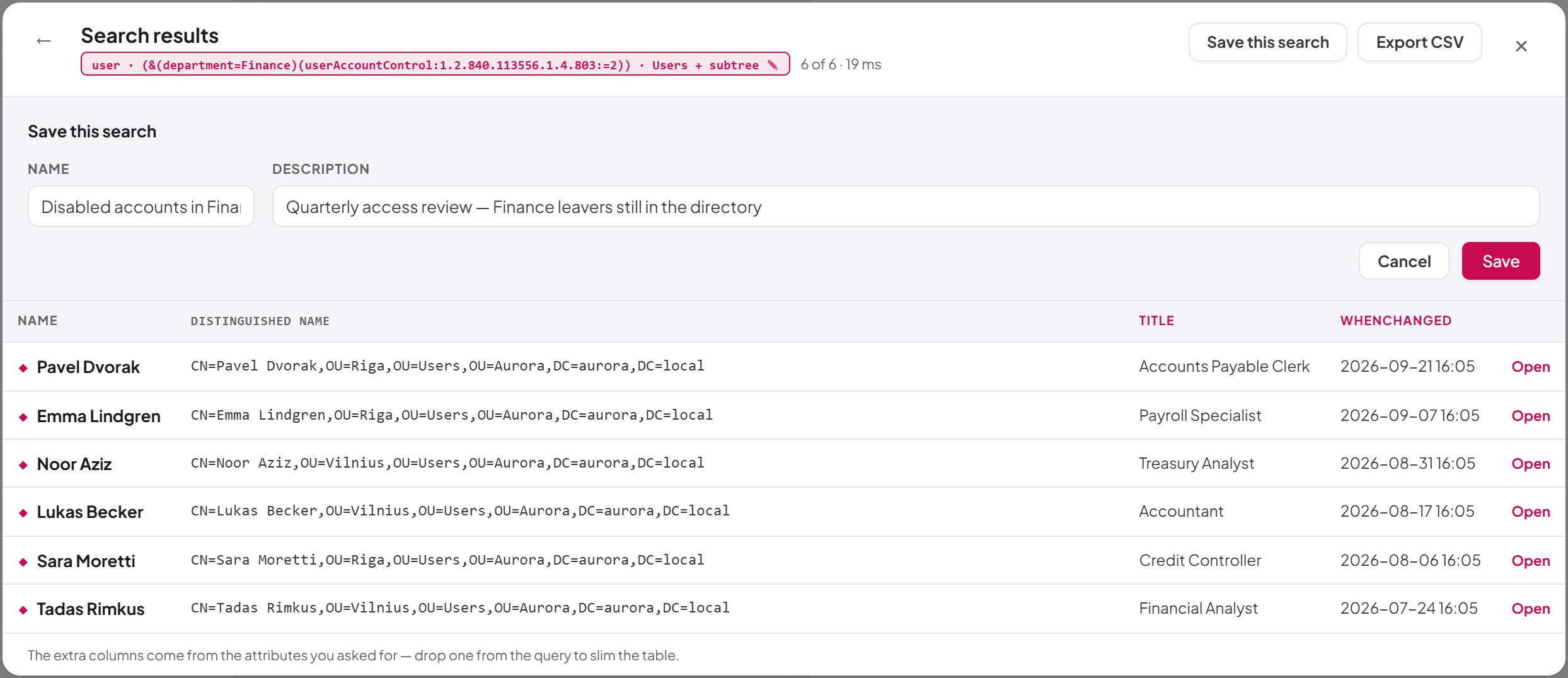Export results with Export CSV

pos(1419,42)
